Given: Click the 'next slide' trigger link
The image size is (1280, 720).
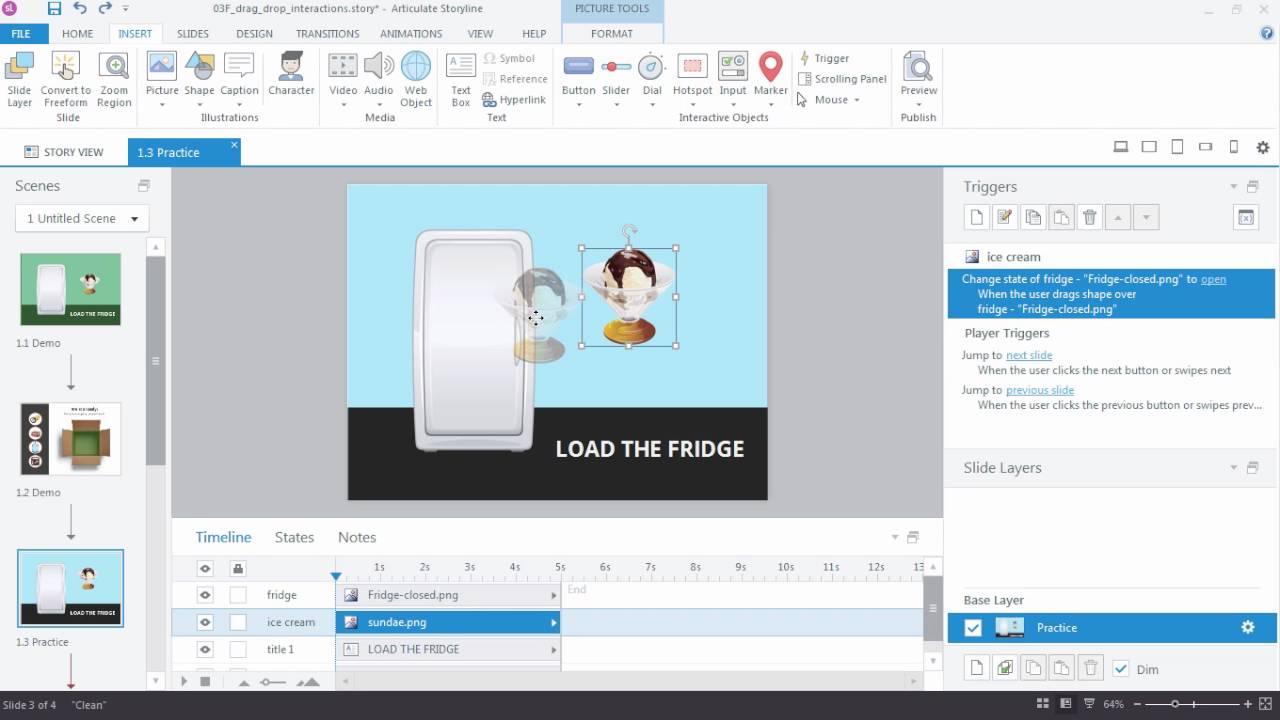Looking at the screenshot, I should tap(1029, 355).
